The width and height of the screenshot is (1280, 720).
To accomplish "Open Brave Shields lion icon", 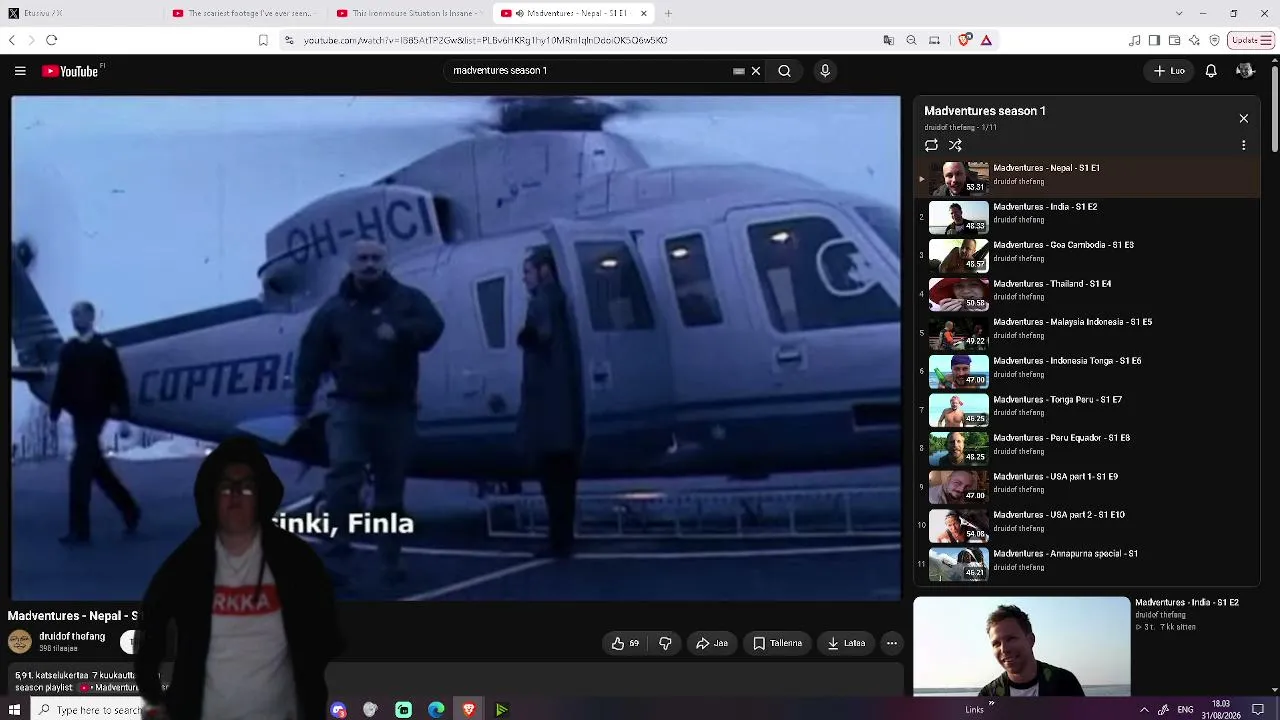I will click(x=964, y=40).
